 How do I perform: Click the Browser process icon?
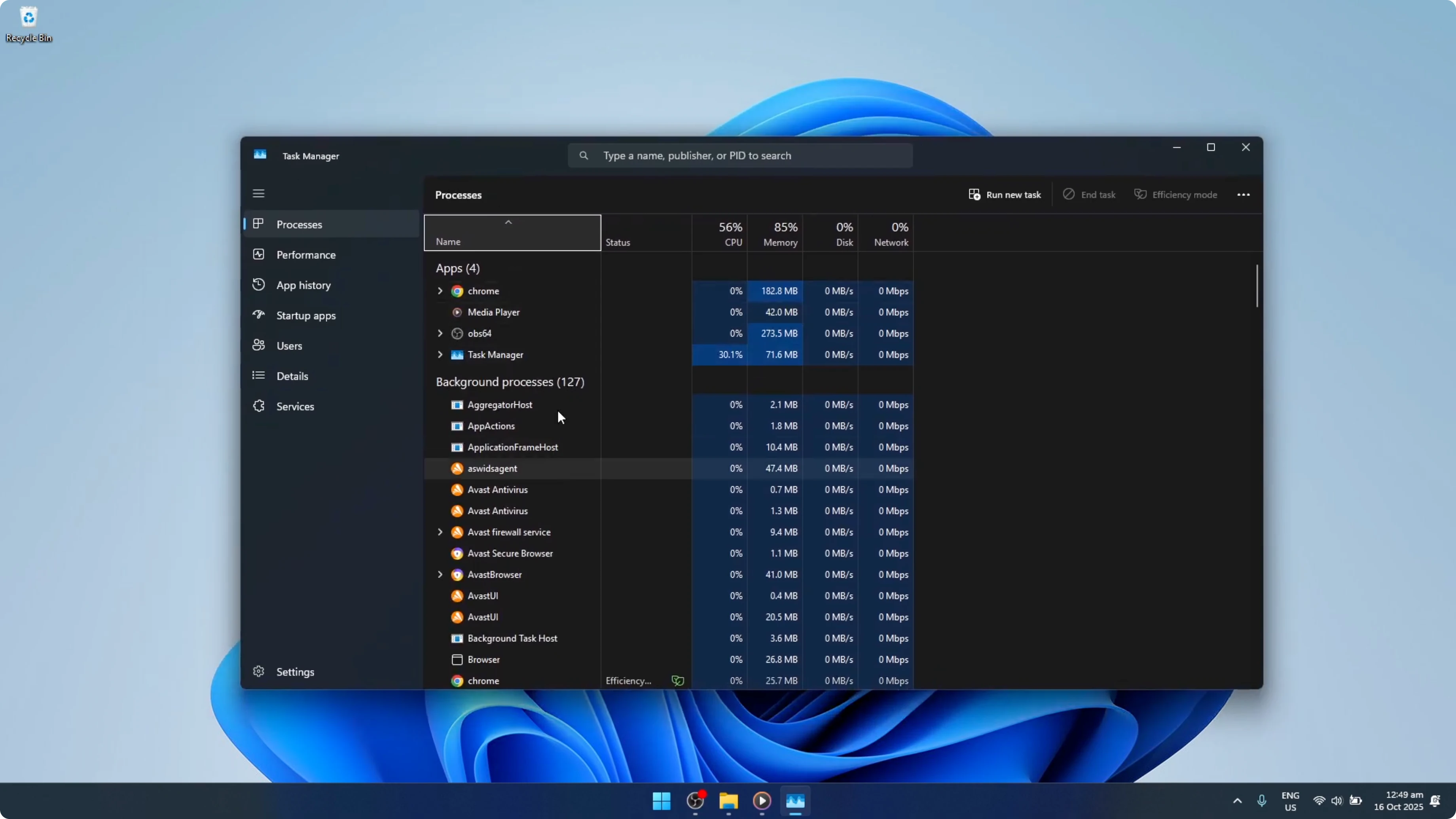[457, 660]
